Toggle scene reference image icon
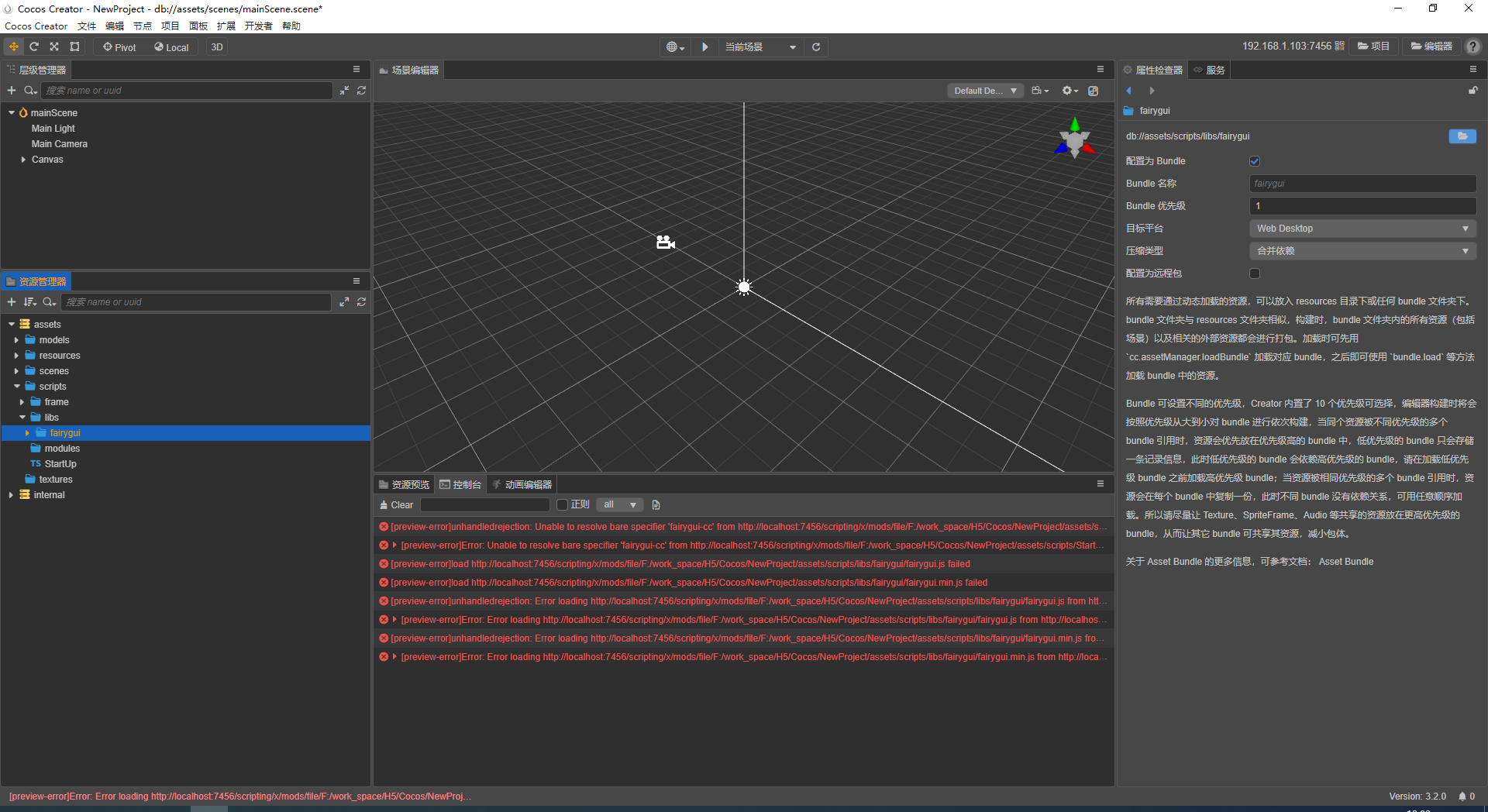Viewport: 1488px width, 812px height. click(x=1094, y=91)
